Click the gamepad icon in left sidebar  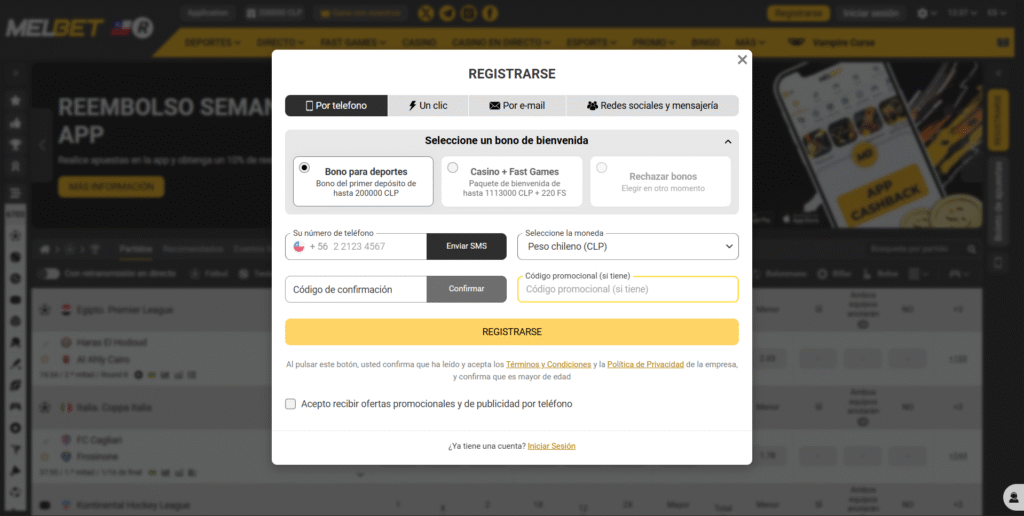16,406
